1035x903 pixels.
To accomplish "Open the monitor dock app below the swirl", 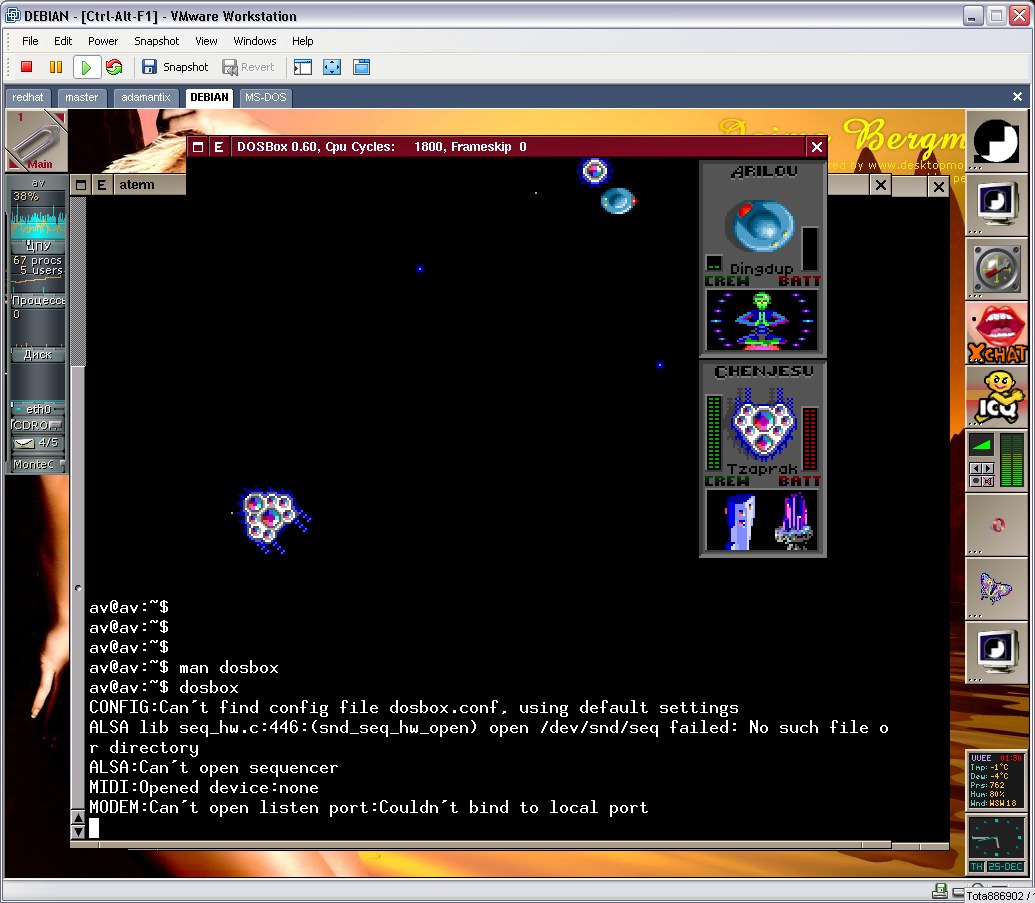I will 996,203.
